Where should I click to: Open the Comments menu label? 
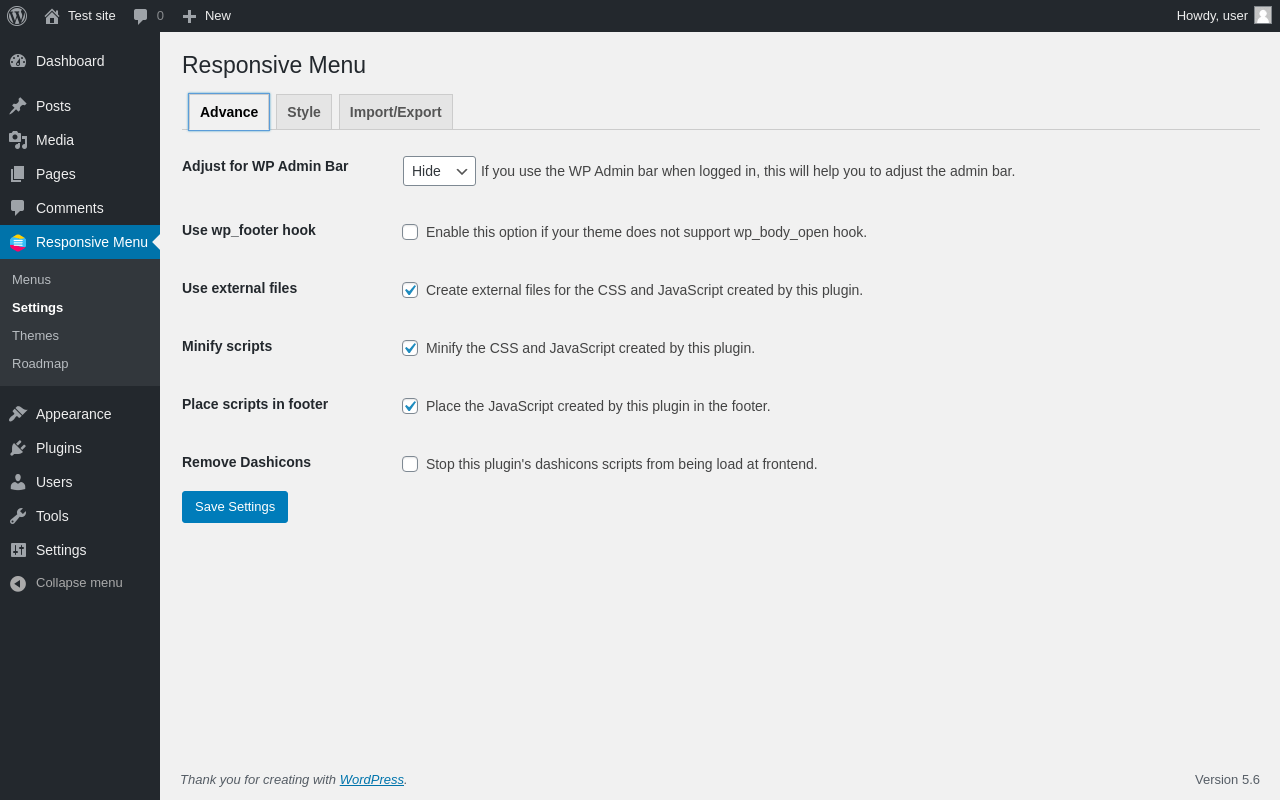[x=70, y=208]
